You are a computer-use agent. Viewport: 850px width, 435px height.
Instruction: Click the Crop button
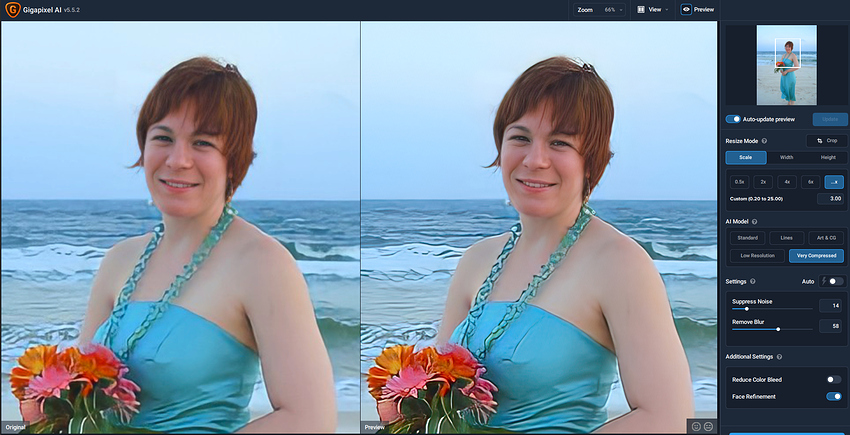(827, 141)
